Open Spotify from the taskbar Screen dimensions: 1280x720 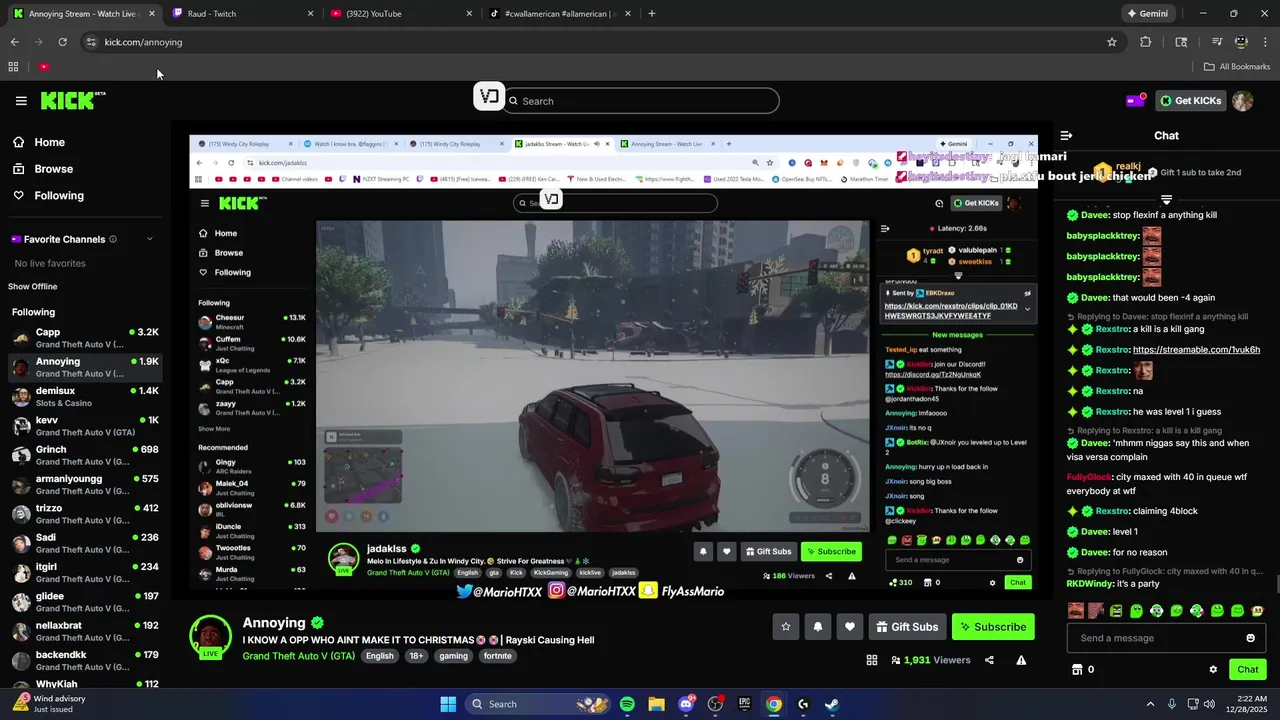click(627, 704)
